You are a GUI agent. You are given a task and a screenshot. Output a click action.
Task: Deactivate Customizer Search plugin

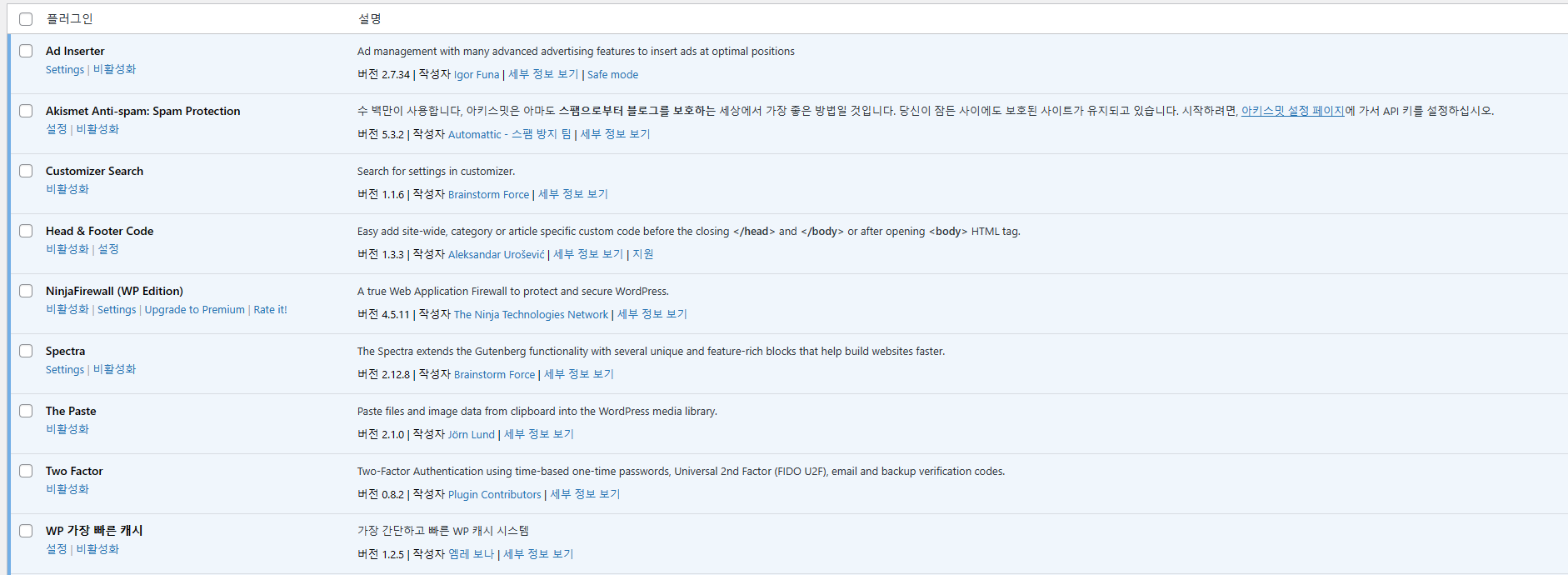click(67, 190)
